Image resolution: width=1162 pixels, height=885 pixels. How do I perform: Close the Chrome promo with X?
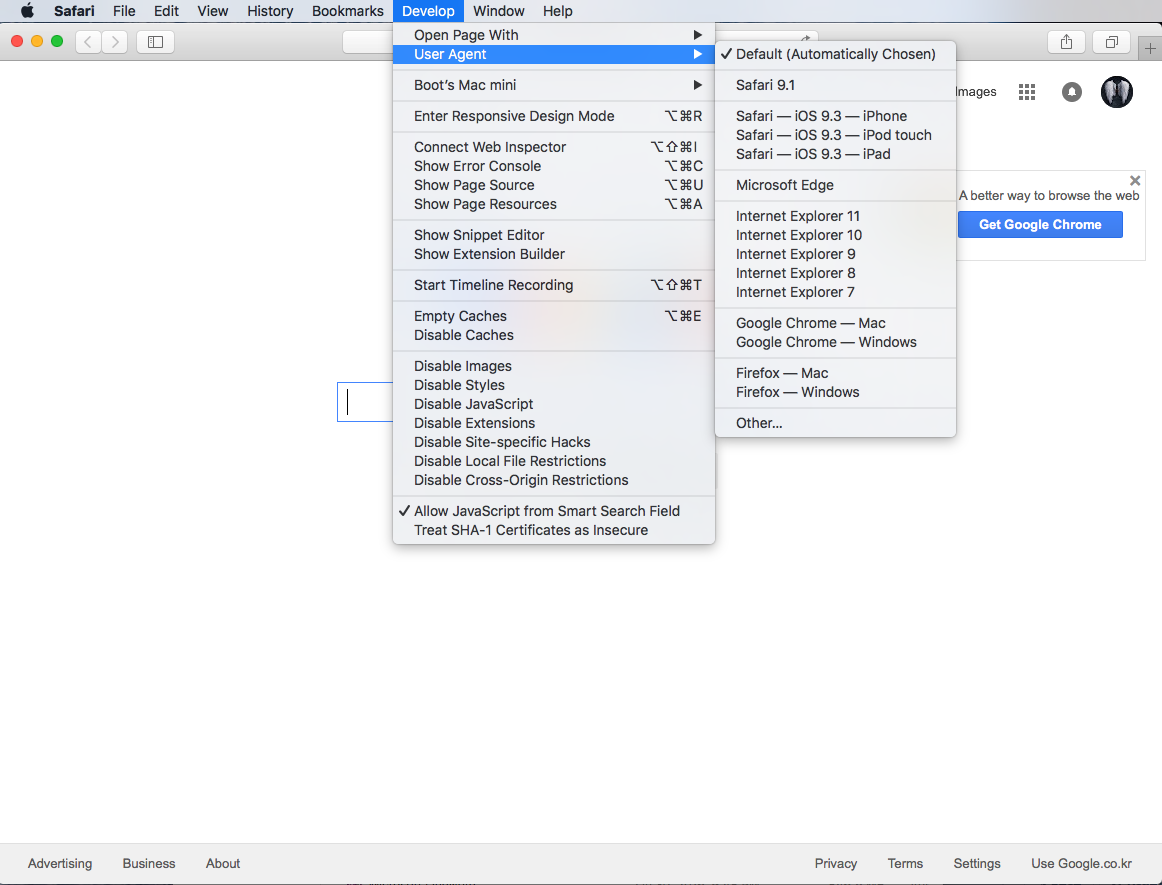[x=1135, y=180]
